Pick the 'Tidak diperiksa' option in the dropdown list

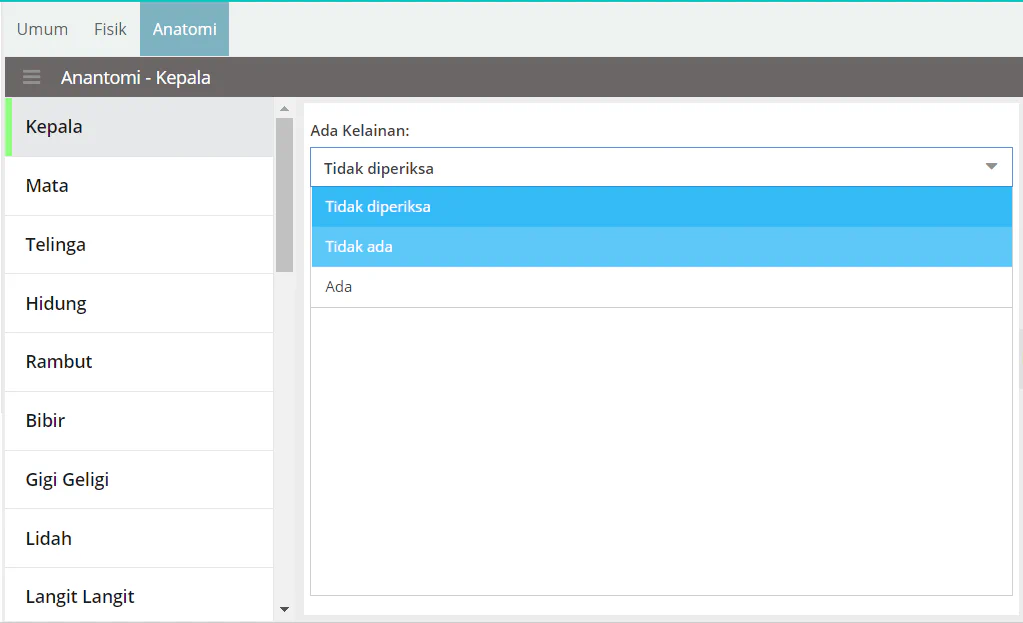coord(662,207)
